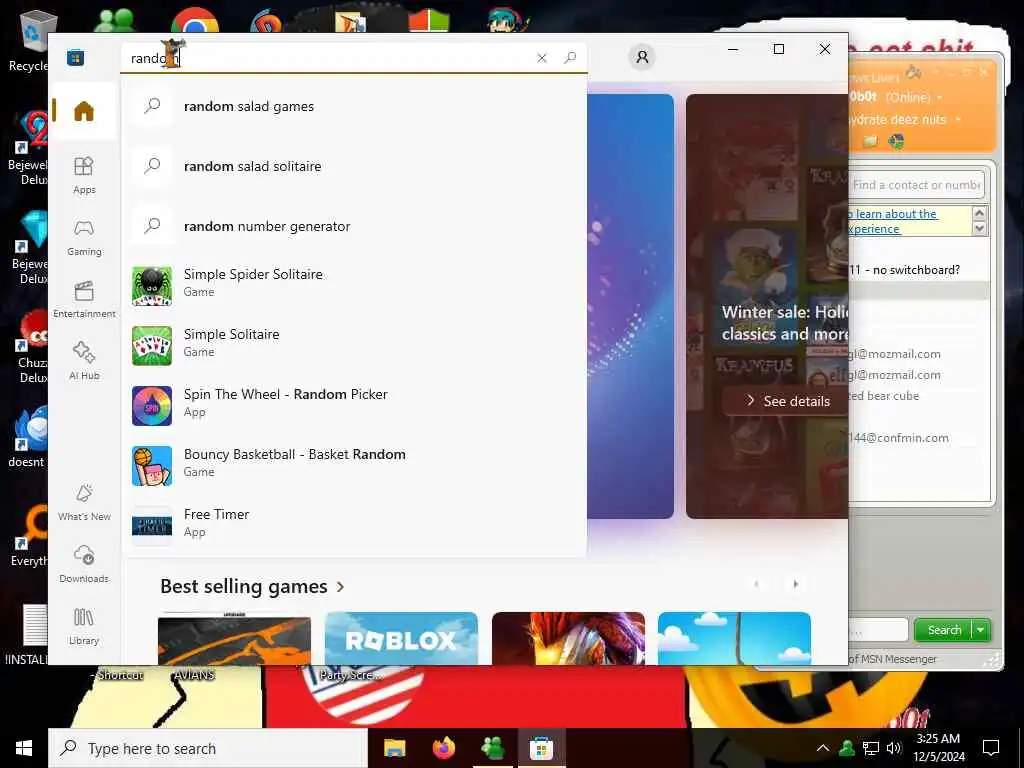The height and width of the screenshot is (768, 1024).
Task: Clear the search box text
Action: click(x=541, y=58)
